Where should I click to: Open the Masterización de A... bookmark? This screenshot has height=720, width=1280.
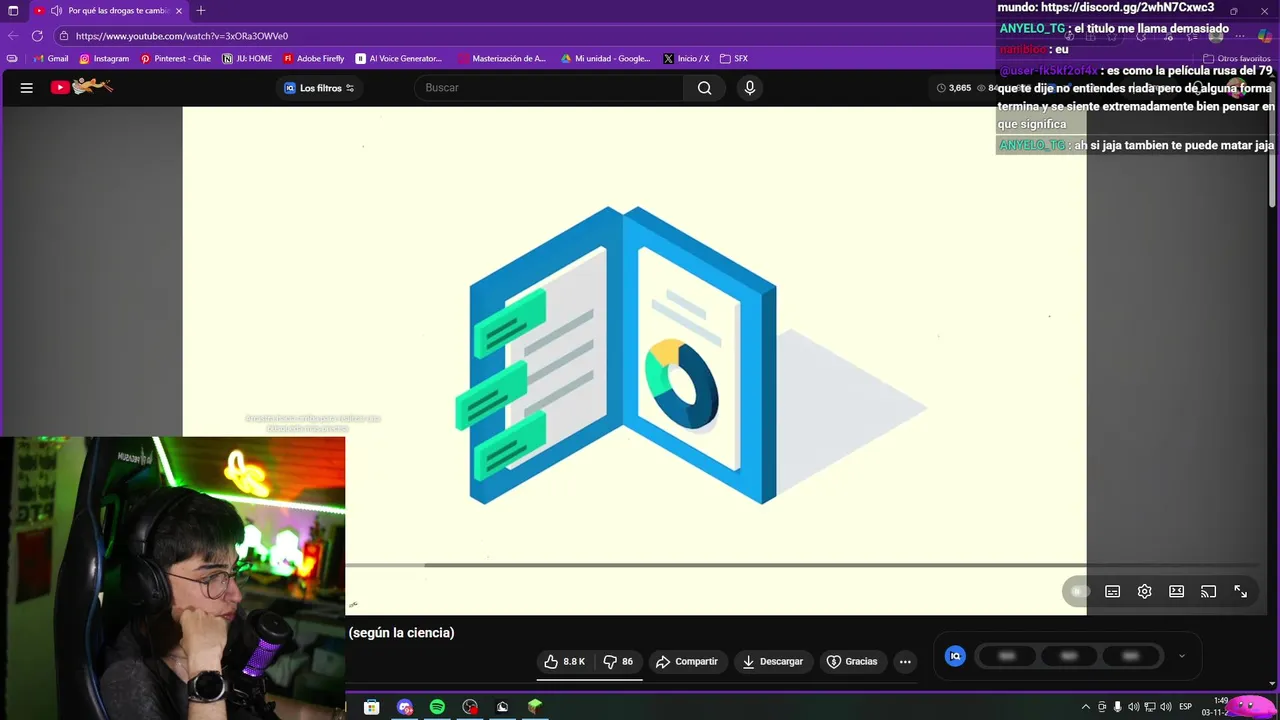tap(502, 58)
